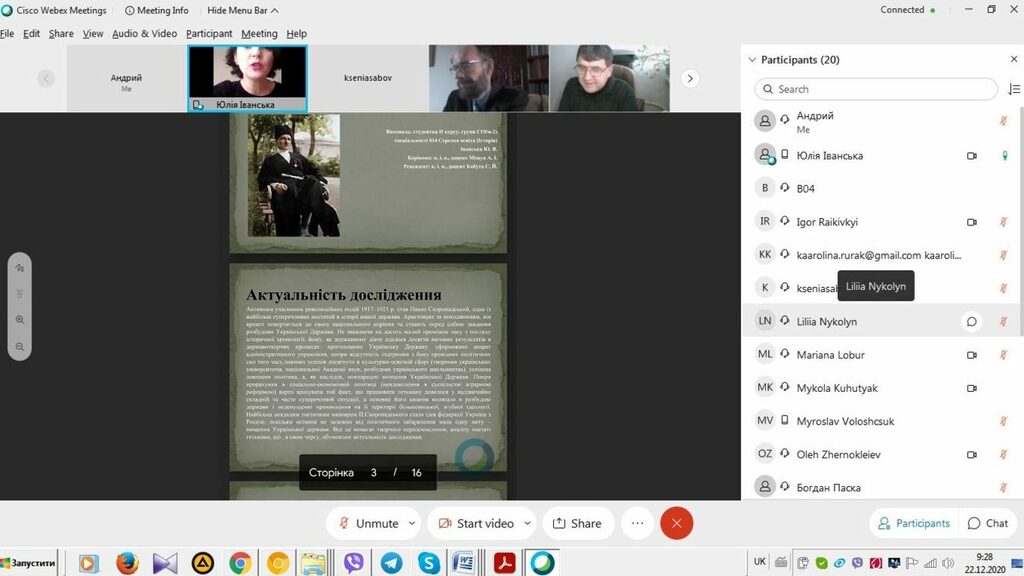Click the Meeting Info button
Viewport: 1024px width, 576px height.
[x=157, y=10]
